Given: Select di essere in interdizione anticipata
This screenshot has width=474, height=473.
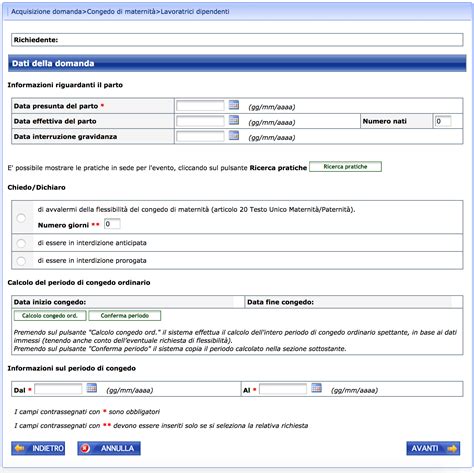Looking at the screenshot, I should click(x=21, y=243).
